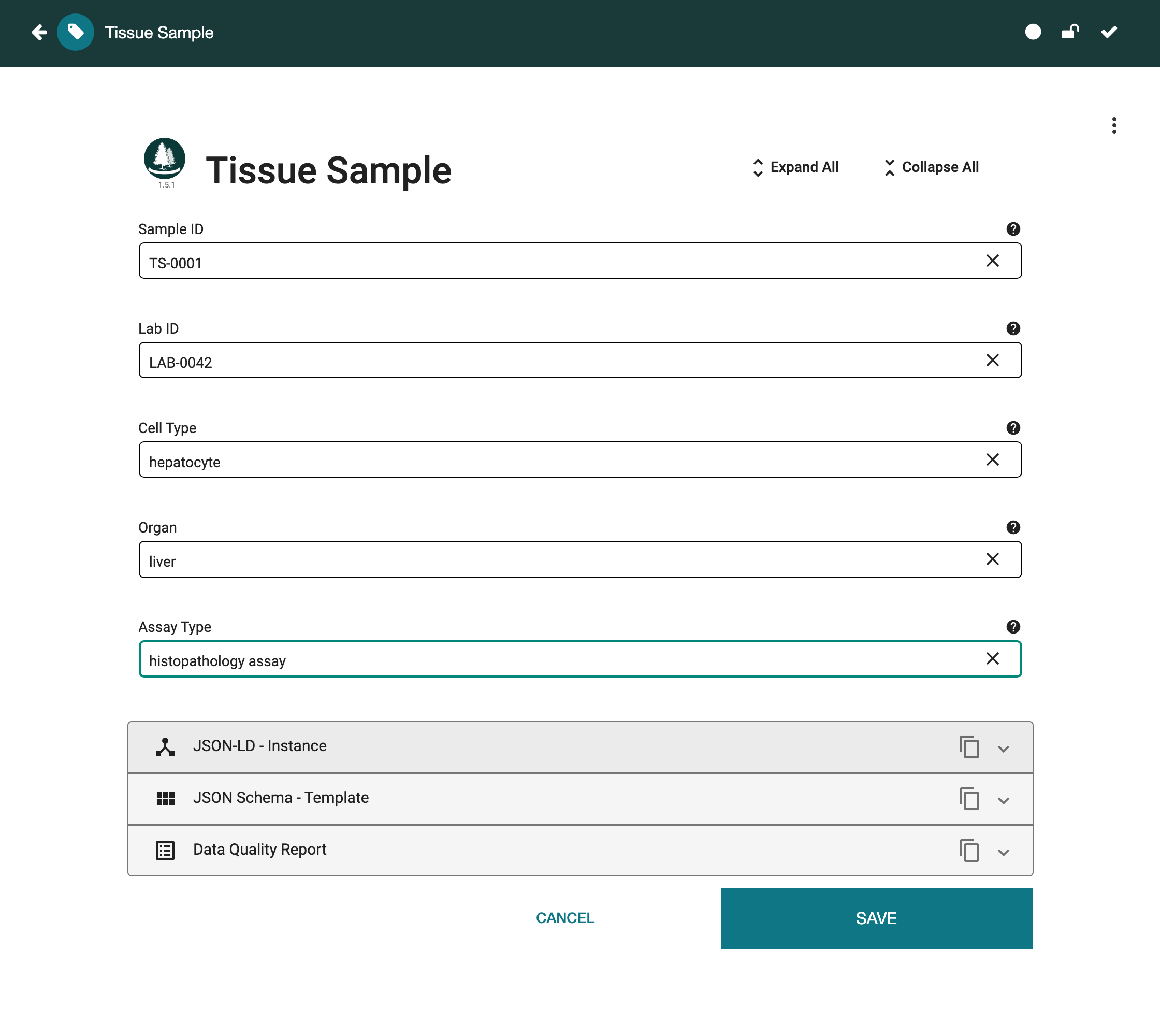Show help for Cell Type field
This screenshot has width=1160, height=1036.
pyautogui.click(x=1013, y=428)
